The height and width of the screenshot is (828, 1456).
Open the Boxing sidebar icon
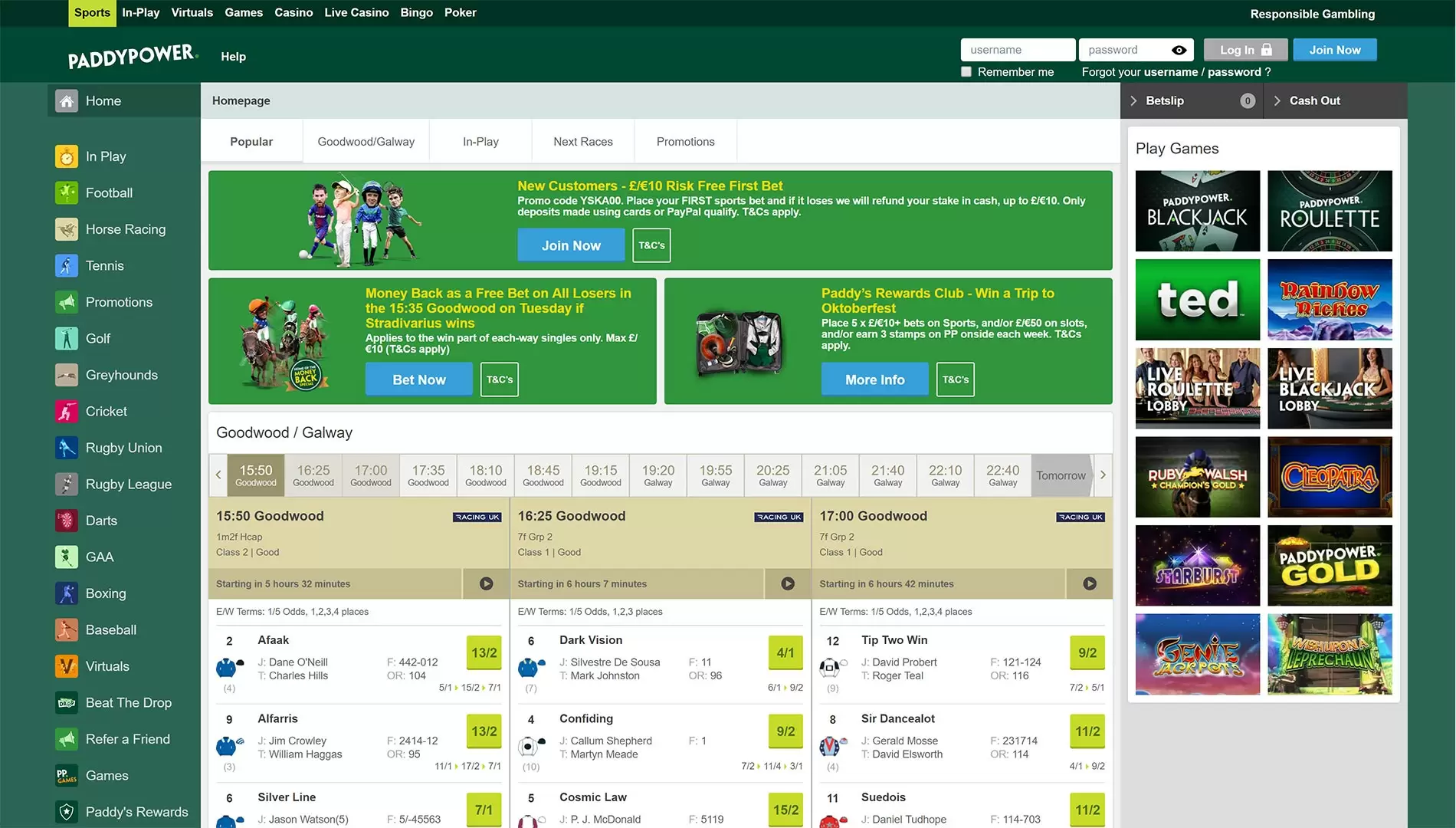67,593
